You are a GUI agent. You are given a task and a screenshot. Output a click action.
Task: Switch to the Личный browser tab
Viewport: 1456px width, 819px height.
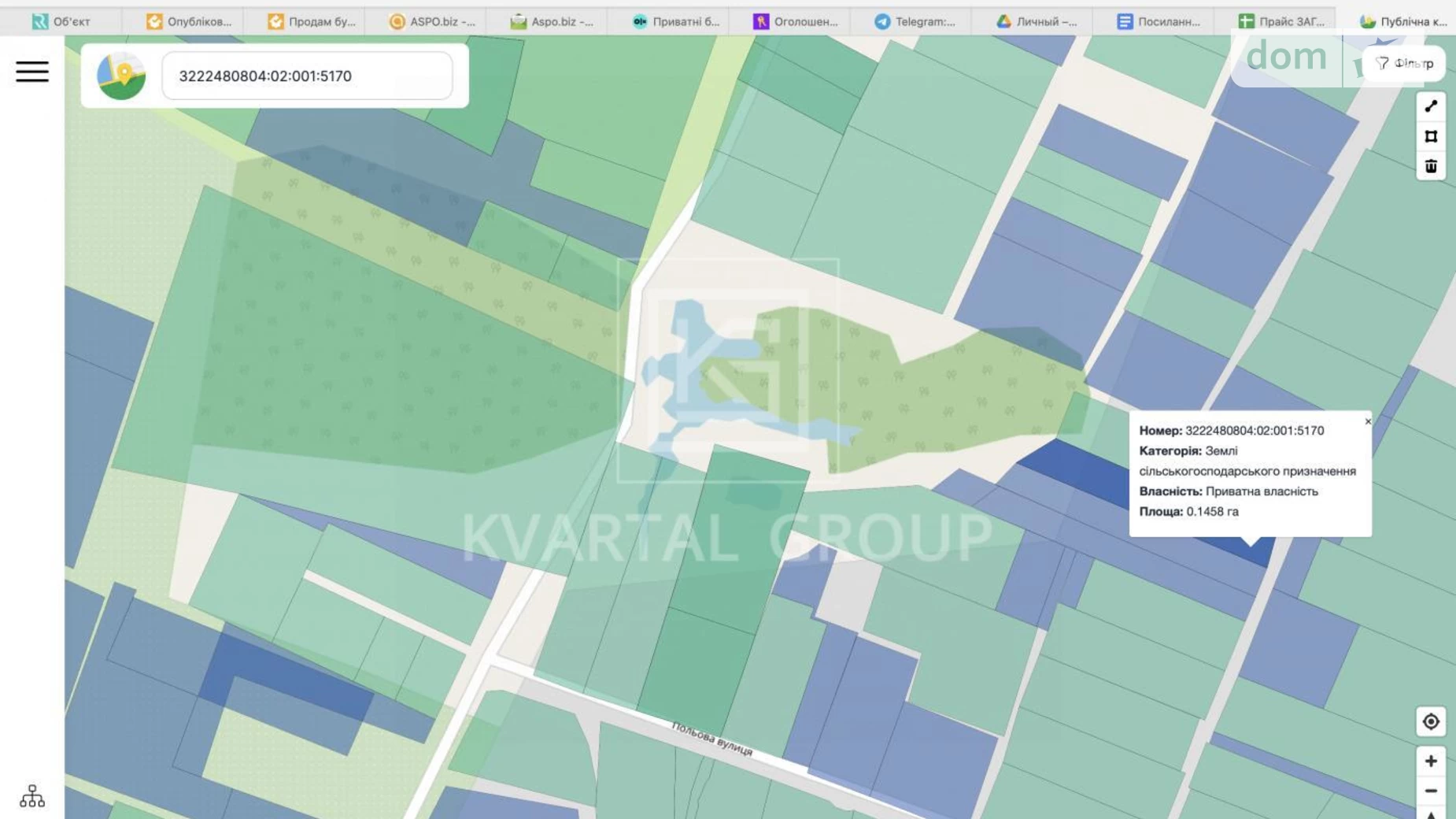point(1037,21)
